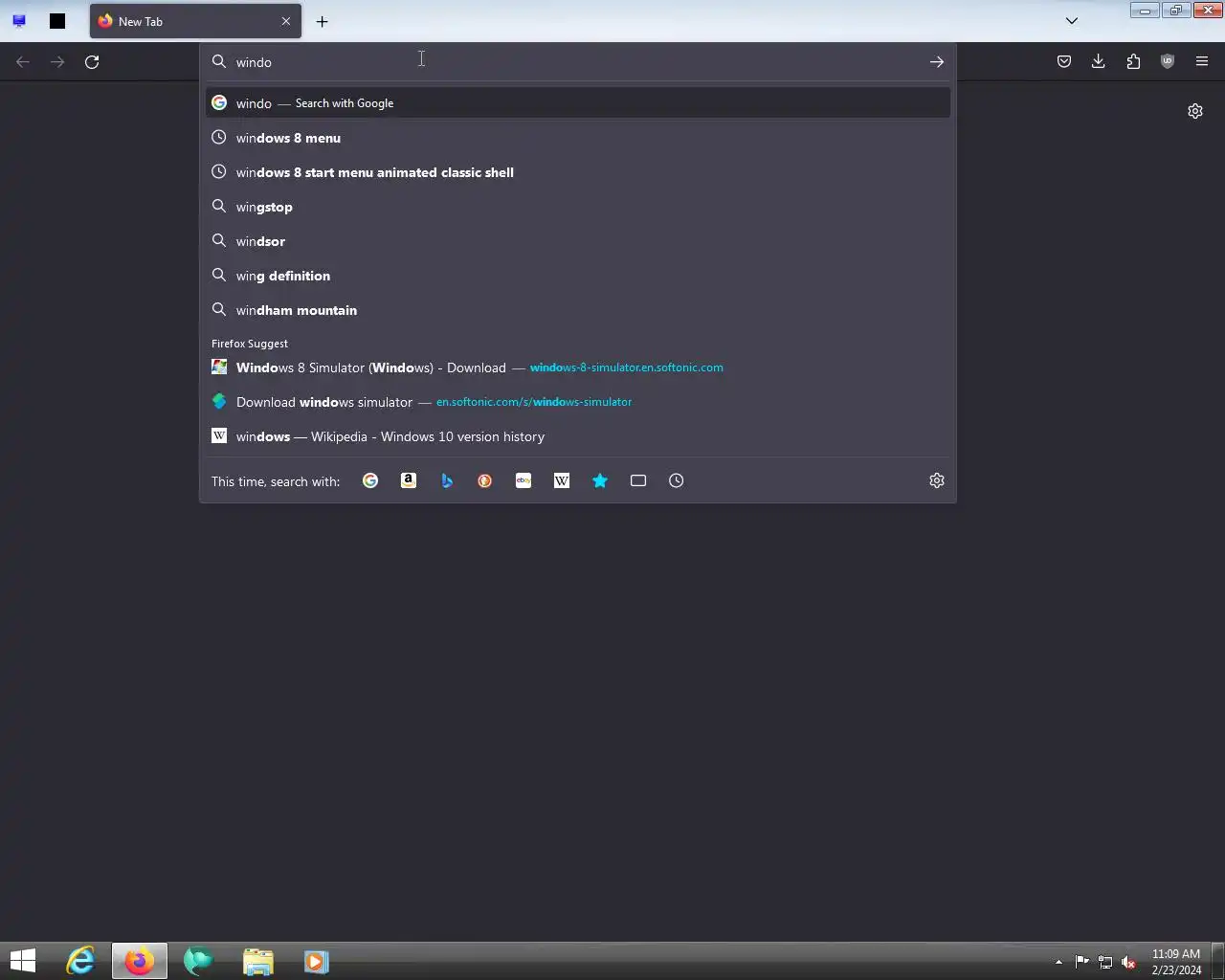This screenshot has height=980, width=1225.
Task: Pick 'windows 8 start menu animated classic shell'
Action: click(578, 172)
